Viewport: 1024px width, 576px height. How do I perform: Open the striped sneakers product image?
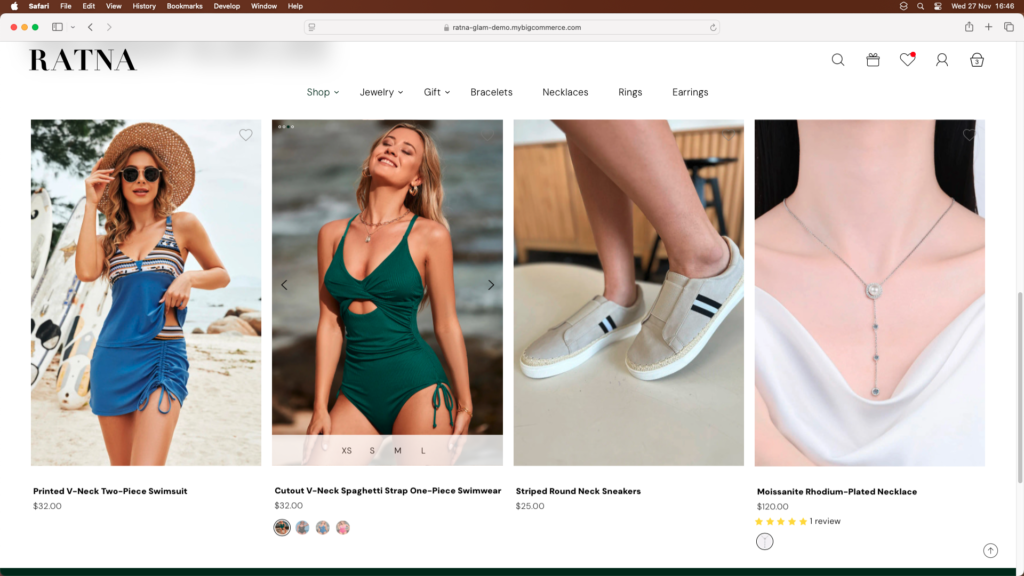628,293
